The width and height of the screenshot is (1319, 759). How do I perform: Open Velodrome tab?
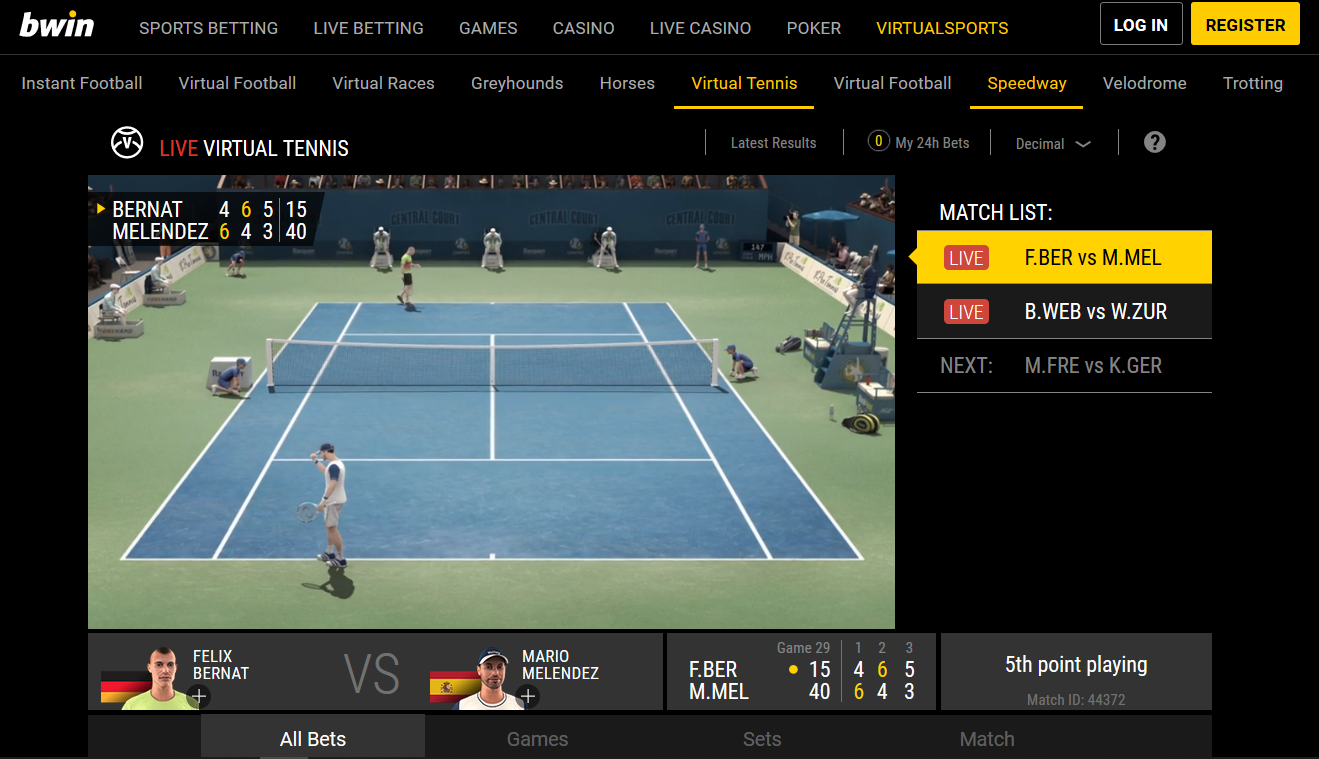(x=1144, y=83)
